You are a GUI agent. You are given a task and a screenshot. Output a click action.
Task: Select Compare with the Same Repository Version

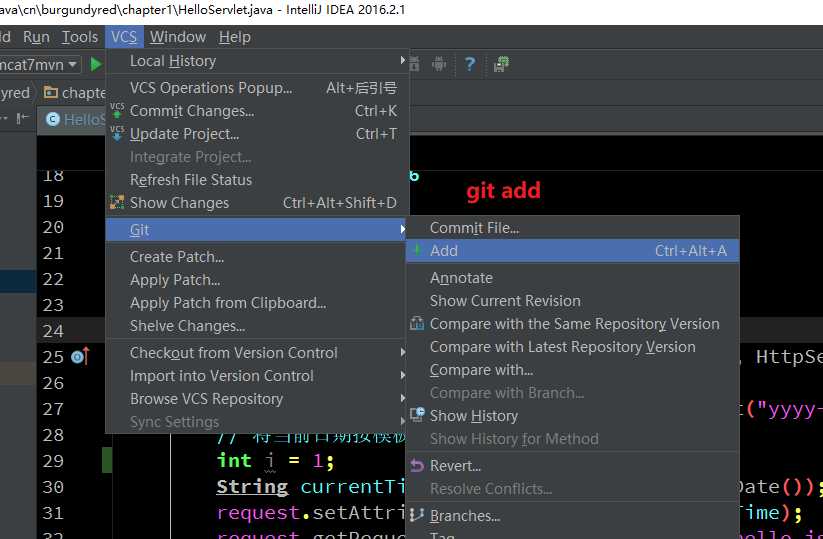tap(573, 324)
